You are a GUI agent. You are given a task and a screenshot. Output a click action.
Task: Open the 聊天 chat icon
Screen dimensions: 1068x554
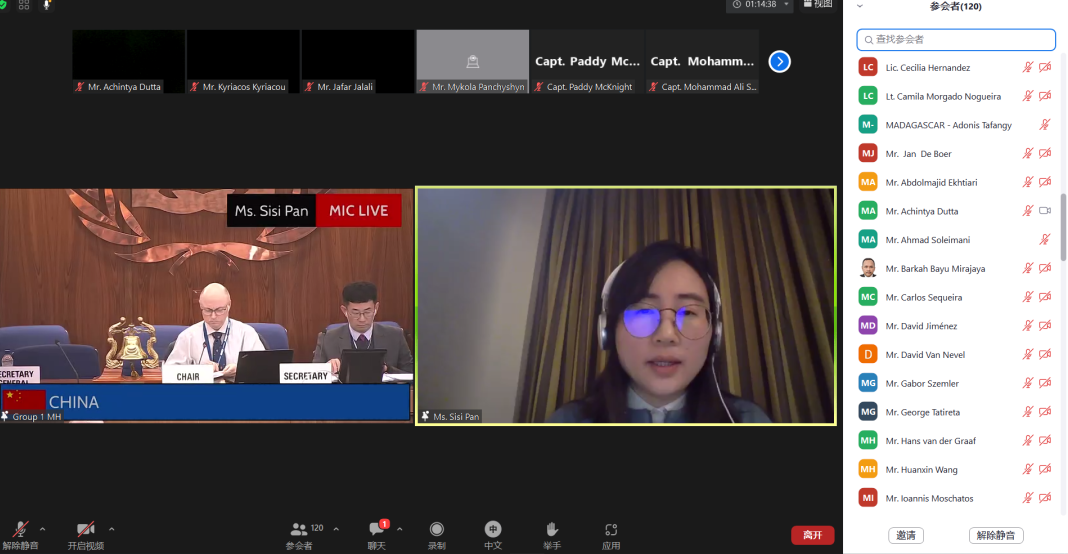(x=377, y=530)
